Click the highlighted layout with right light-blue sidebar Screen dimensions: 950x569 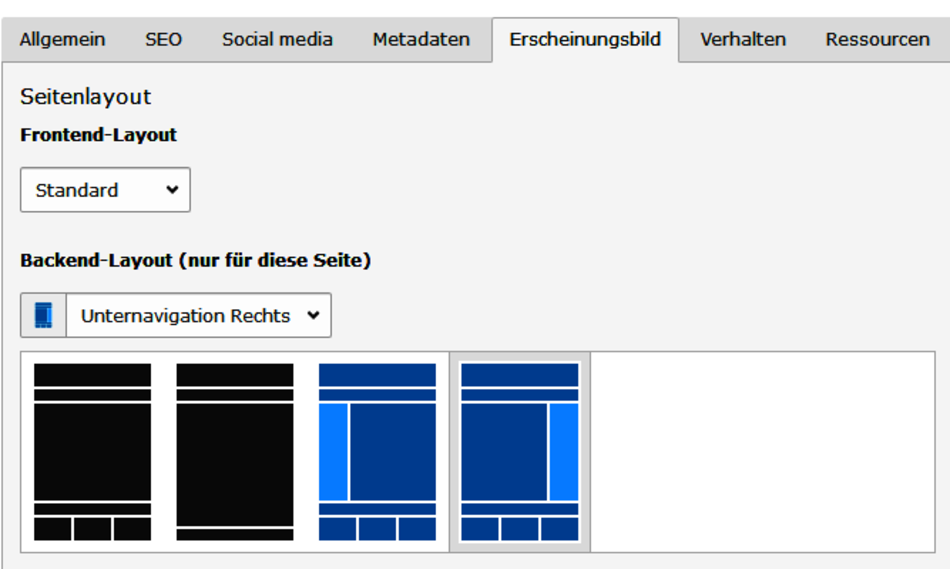click(x=519, y=451)
